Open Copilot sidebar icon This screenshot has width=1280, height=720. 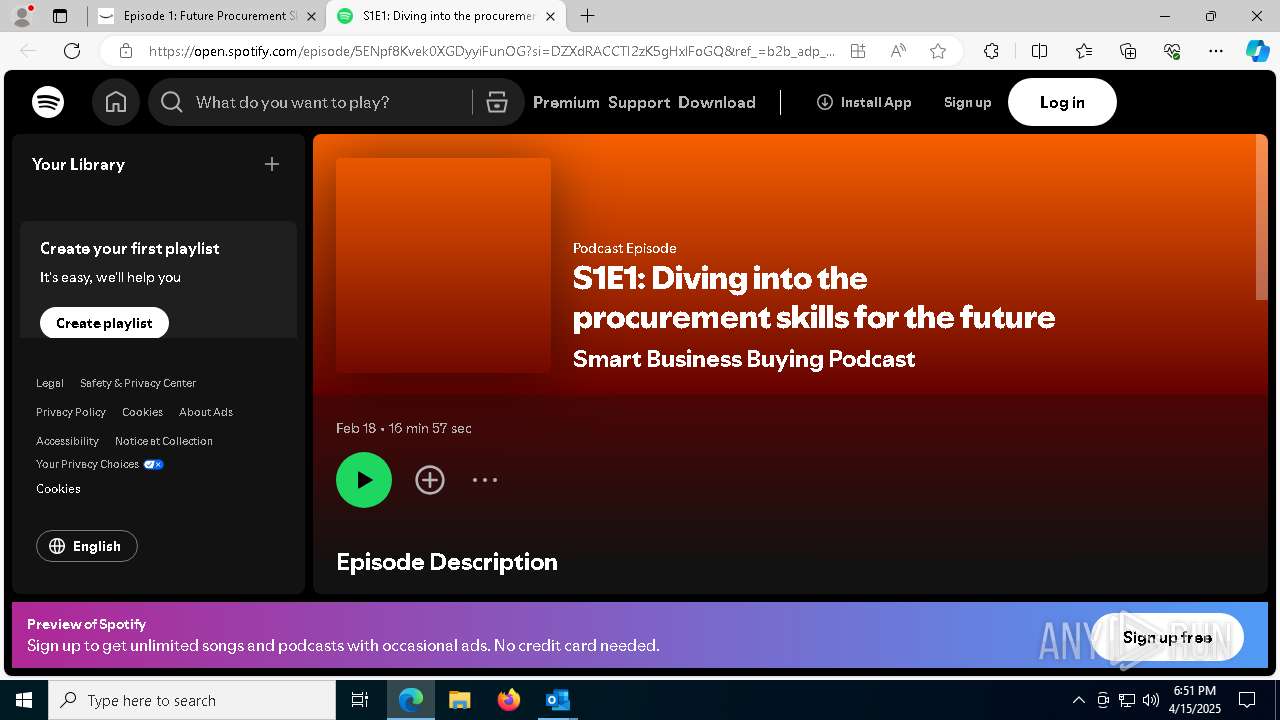tap(1257, 51)
